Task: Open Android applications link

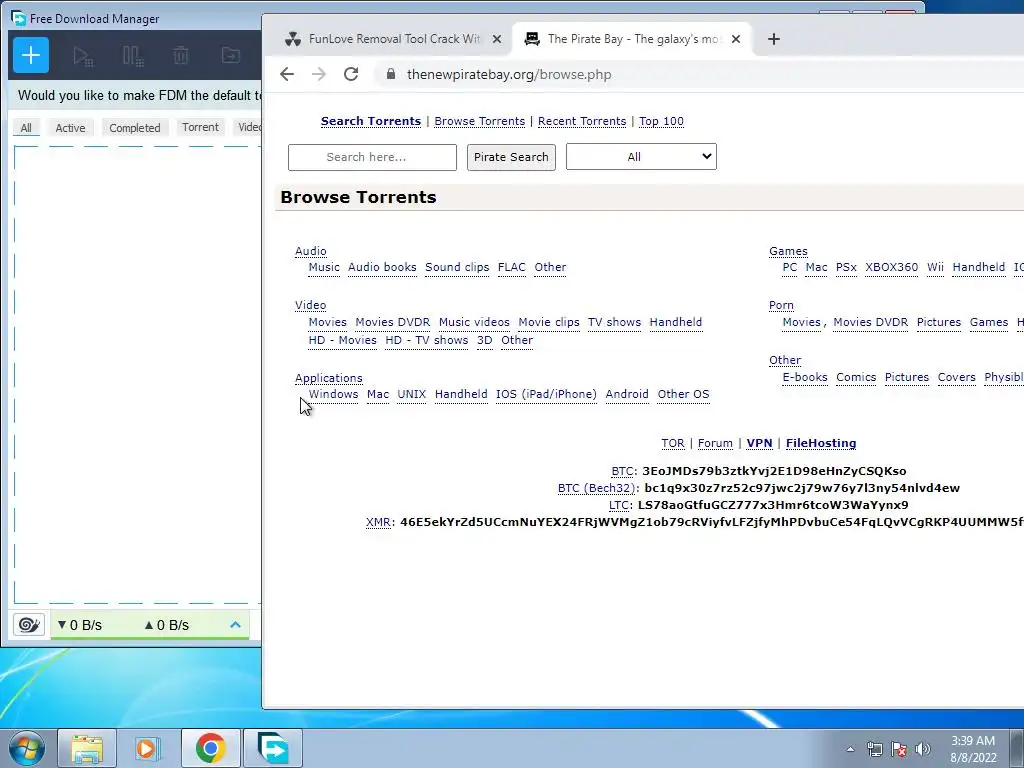Action: [x=627, y=394]
